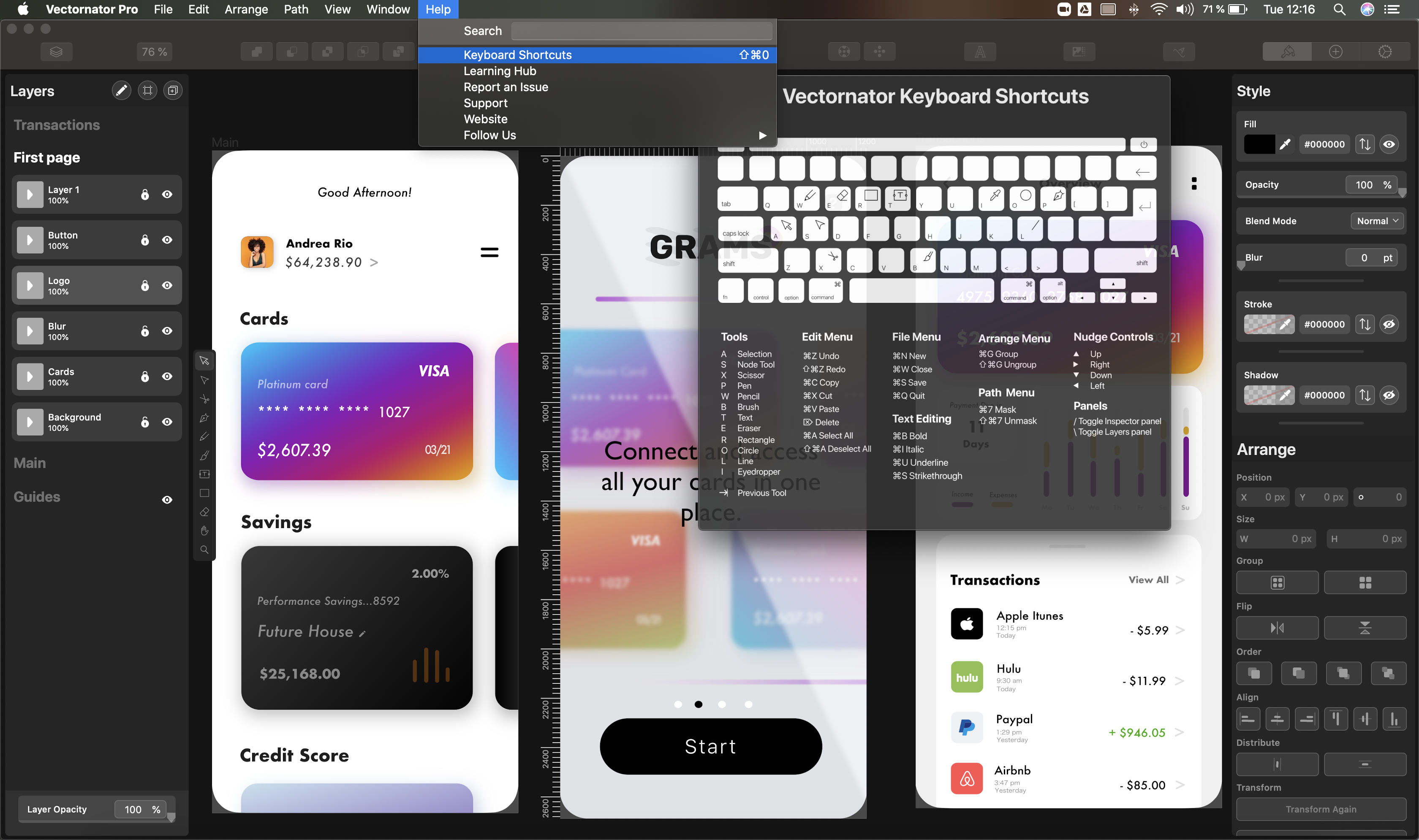Click the align bottom icon

(1394, 719)
